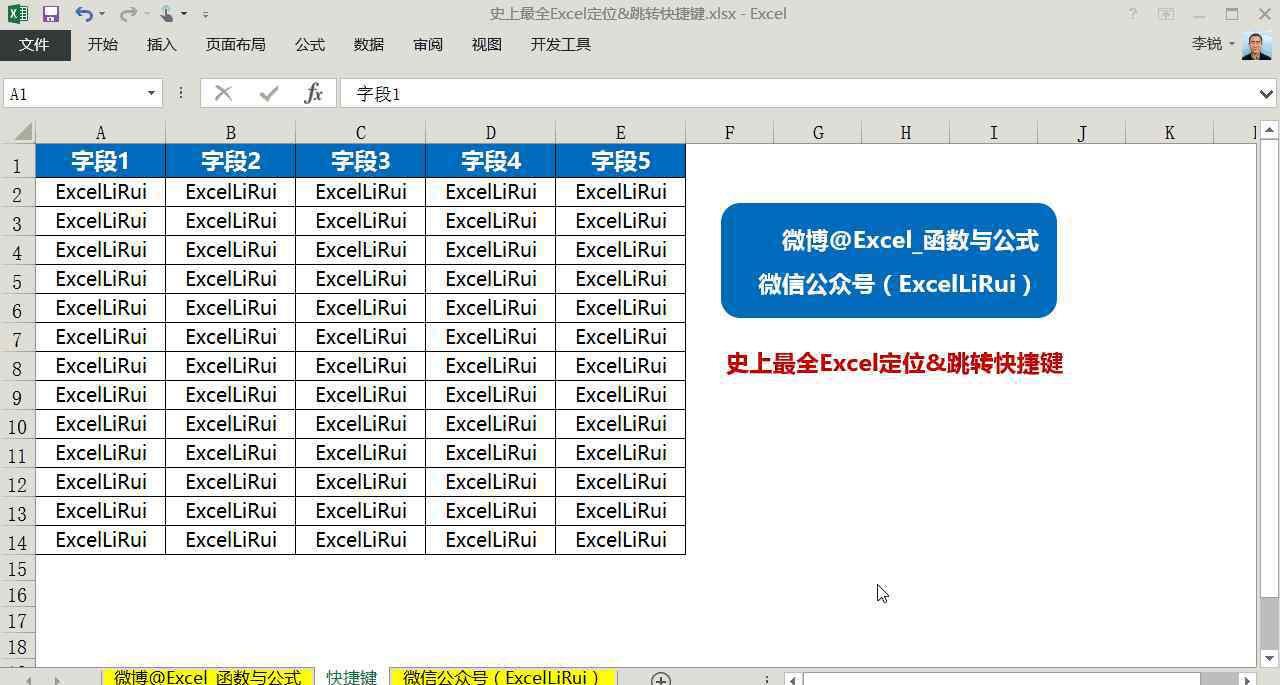Open the 开始 Home ribbon tab
Screen dimensions: 1280x685
coord(102,45)
